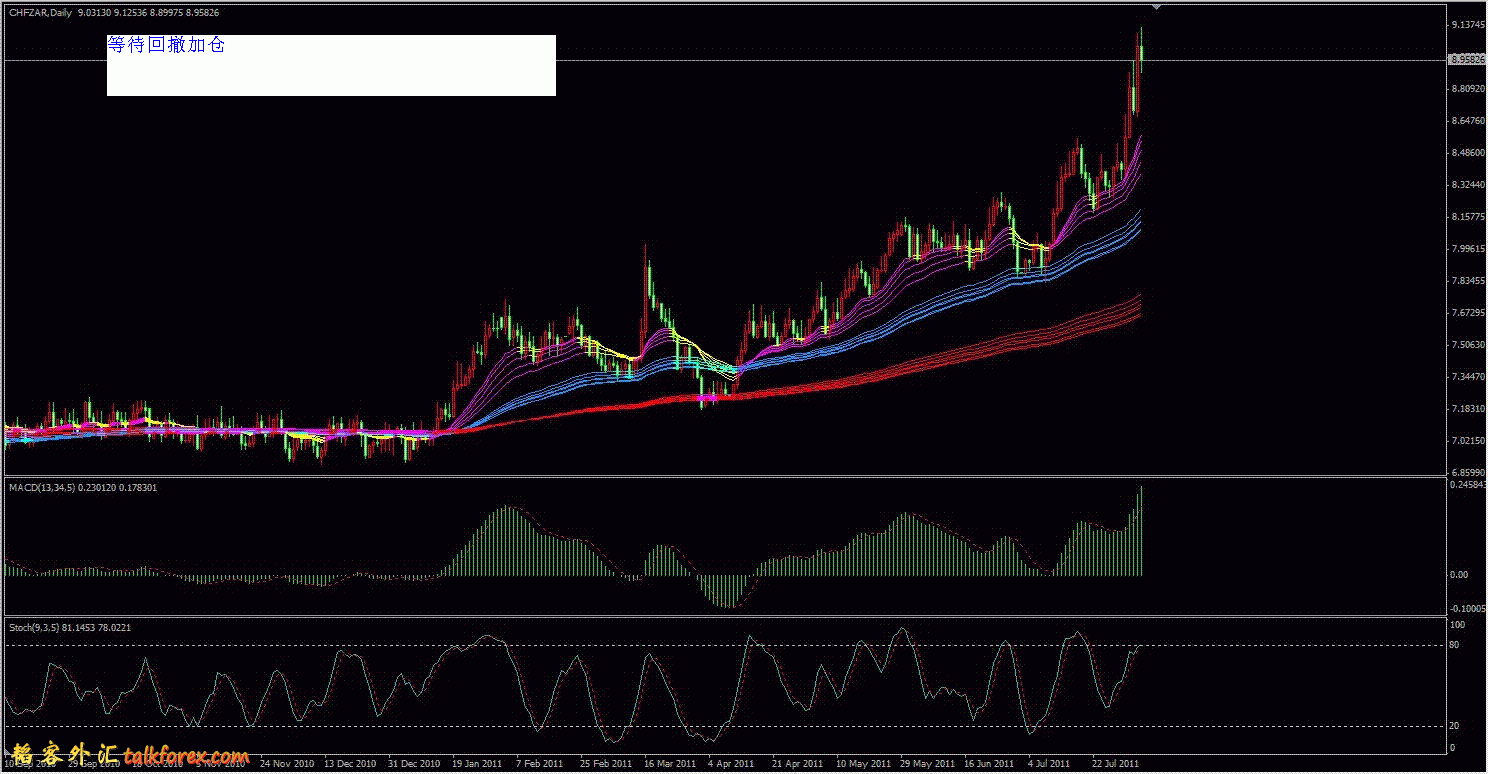Click the 24 Nov 2010 date label
This screenshot has width=1488, height=774.
click(287, 763)
